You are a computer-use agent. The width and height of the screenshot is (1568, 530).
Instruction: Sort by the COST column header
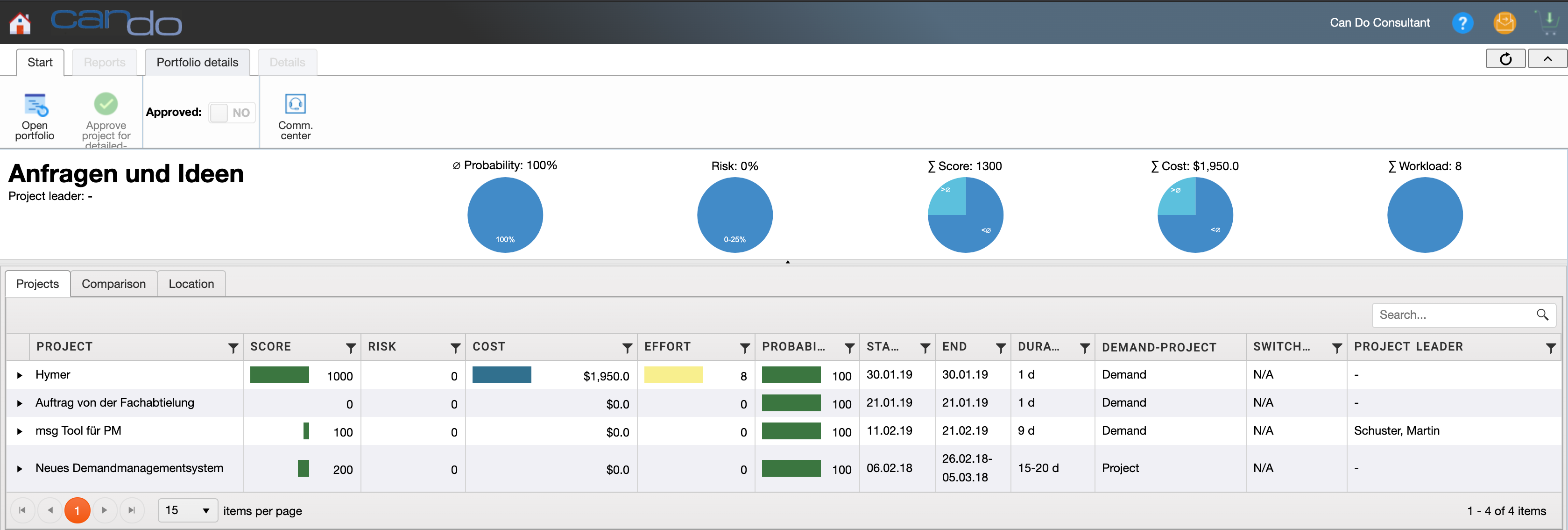[489, 347]
